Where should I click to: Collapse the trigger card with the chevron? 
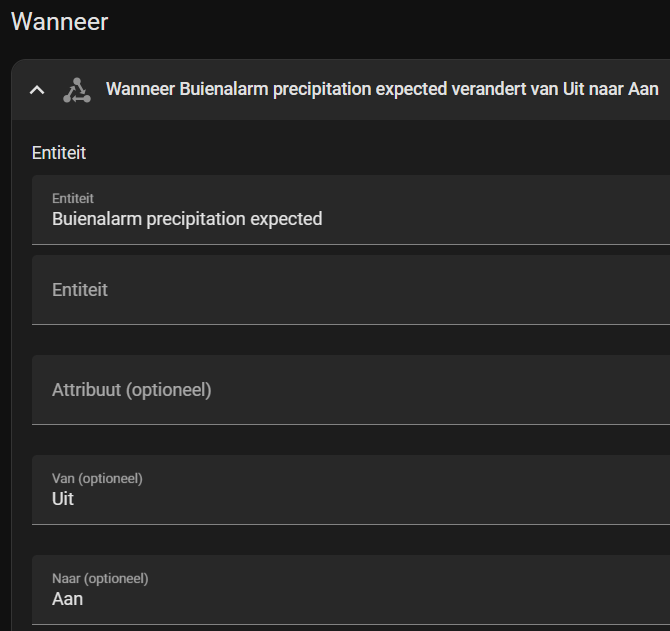pos(37,90)
